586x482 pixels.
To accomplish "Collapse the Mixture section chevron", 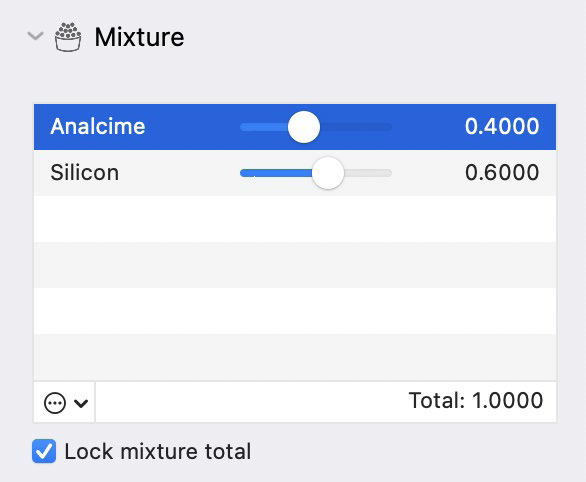I will pos(36,36).
